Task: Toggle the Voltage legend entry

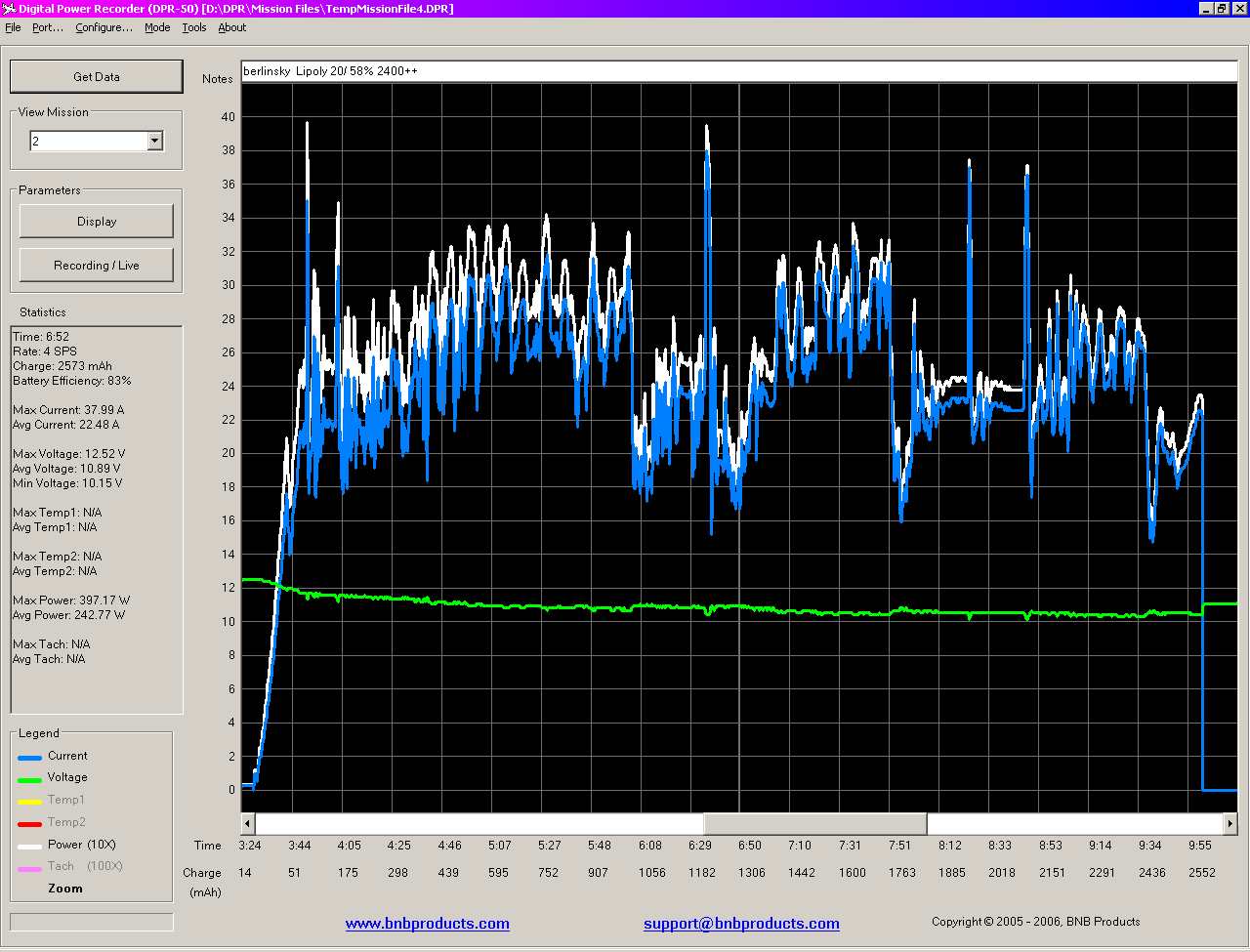Action: click(67, 777)
